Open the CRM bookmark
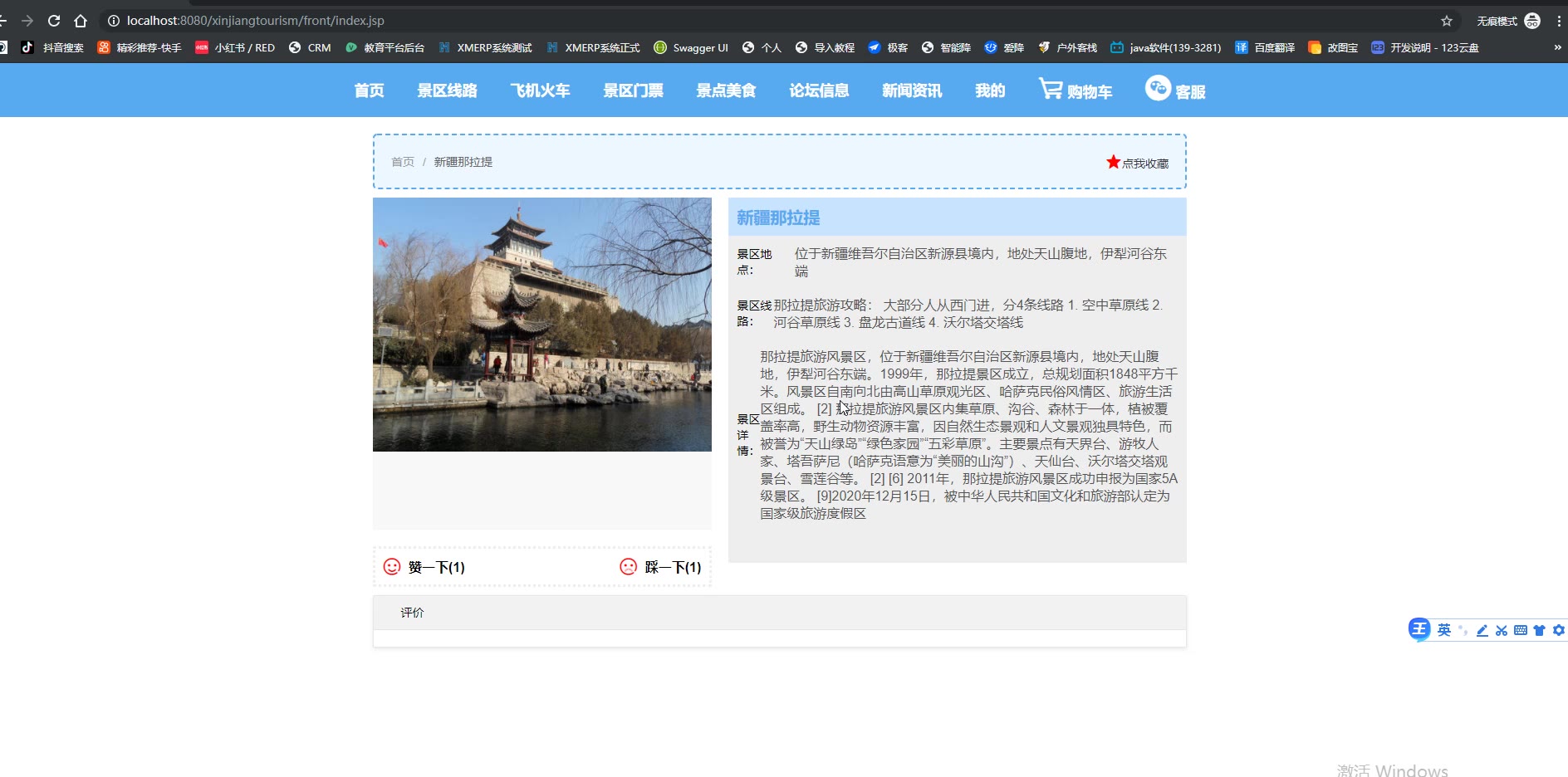Screen dimensions: 1568x777 point(310,47)
